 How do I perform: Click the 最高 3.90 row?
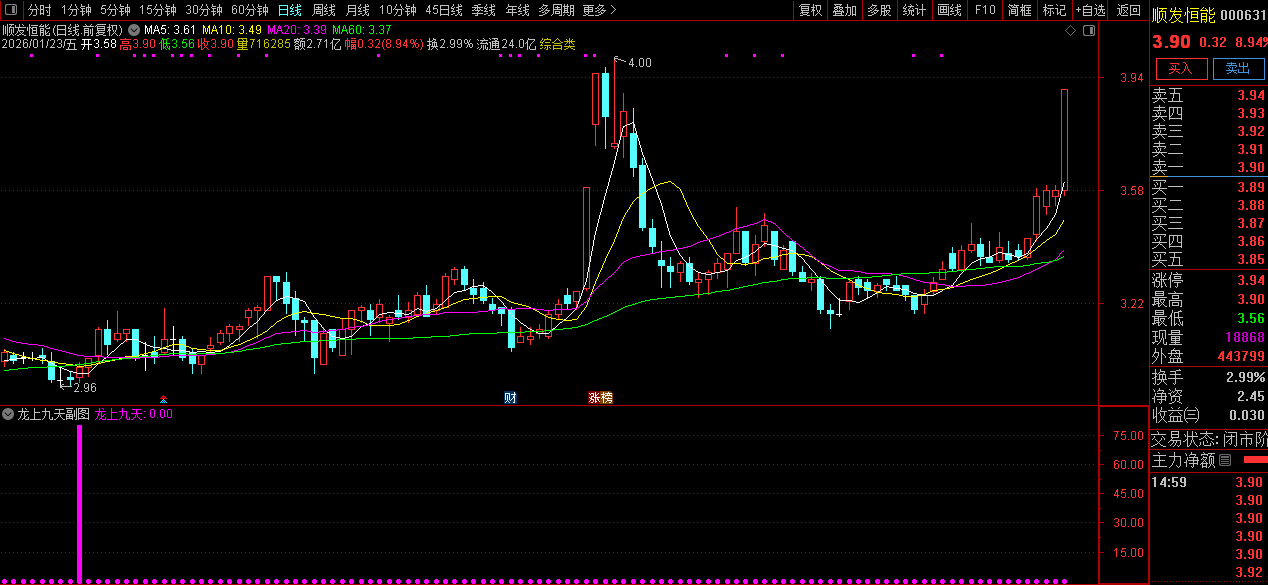tap(1209, 299)
